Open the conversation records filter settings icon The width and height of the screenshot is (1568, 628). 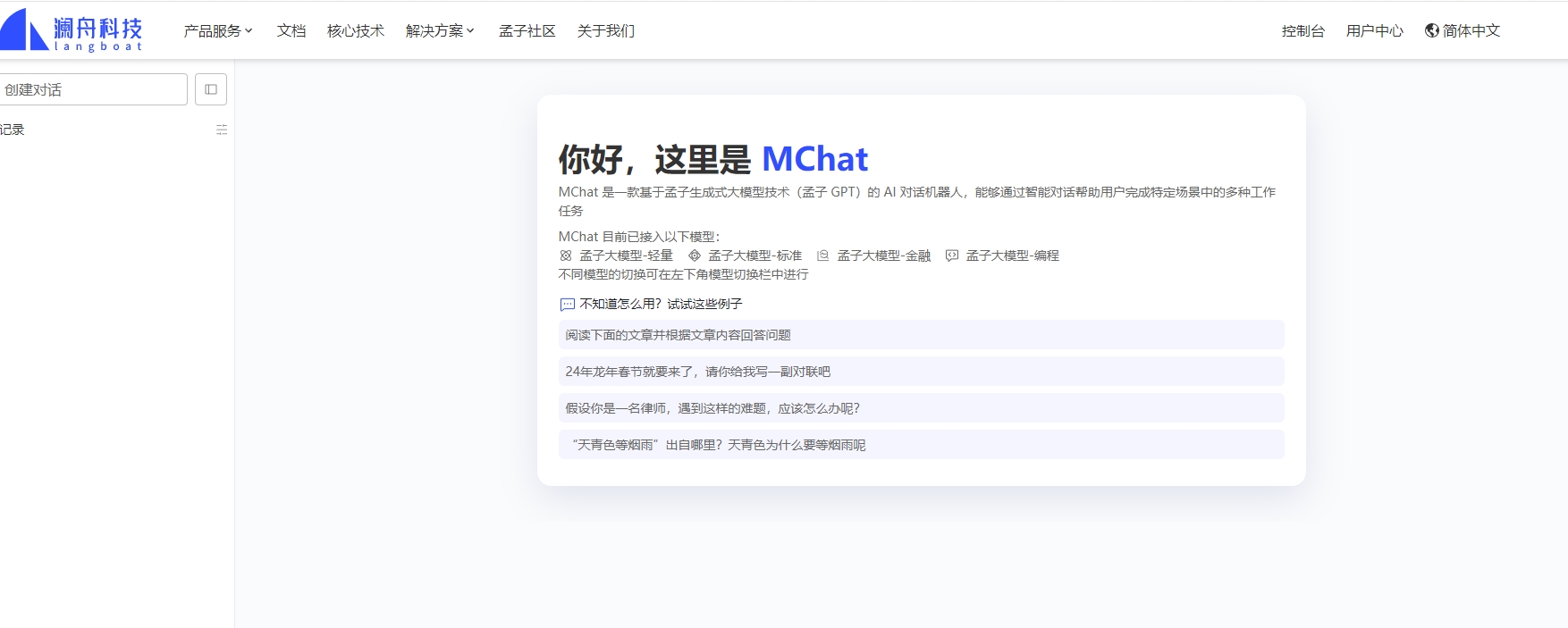pos(222,130)
